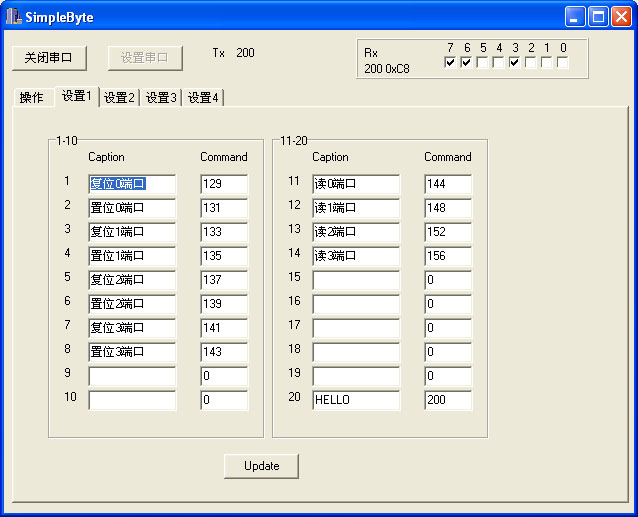
Task: Click command field showing 152
Action: point(448,232)
